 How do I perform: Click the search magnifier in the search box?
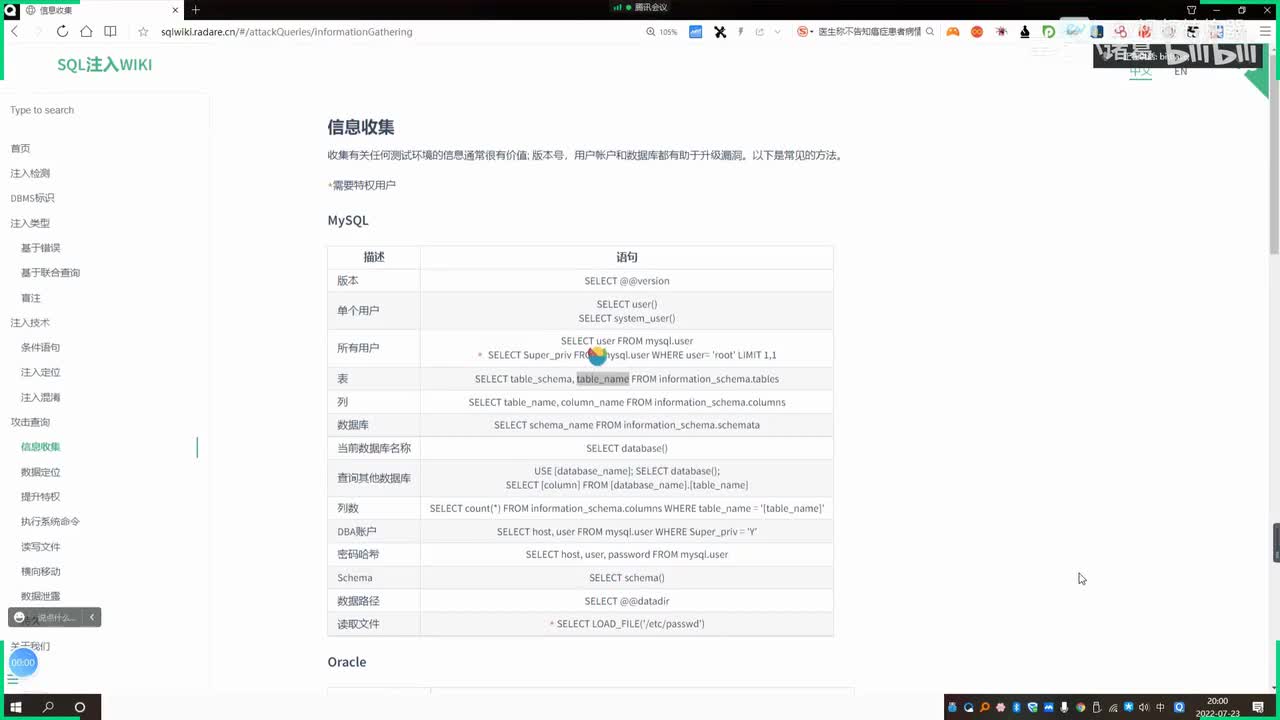click(930, 32)
